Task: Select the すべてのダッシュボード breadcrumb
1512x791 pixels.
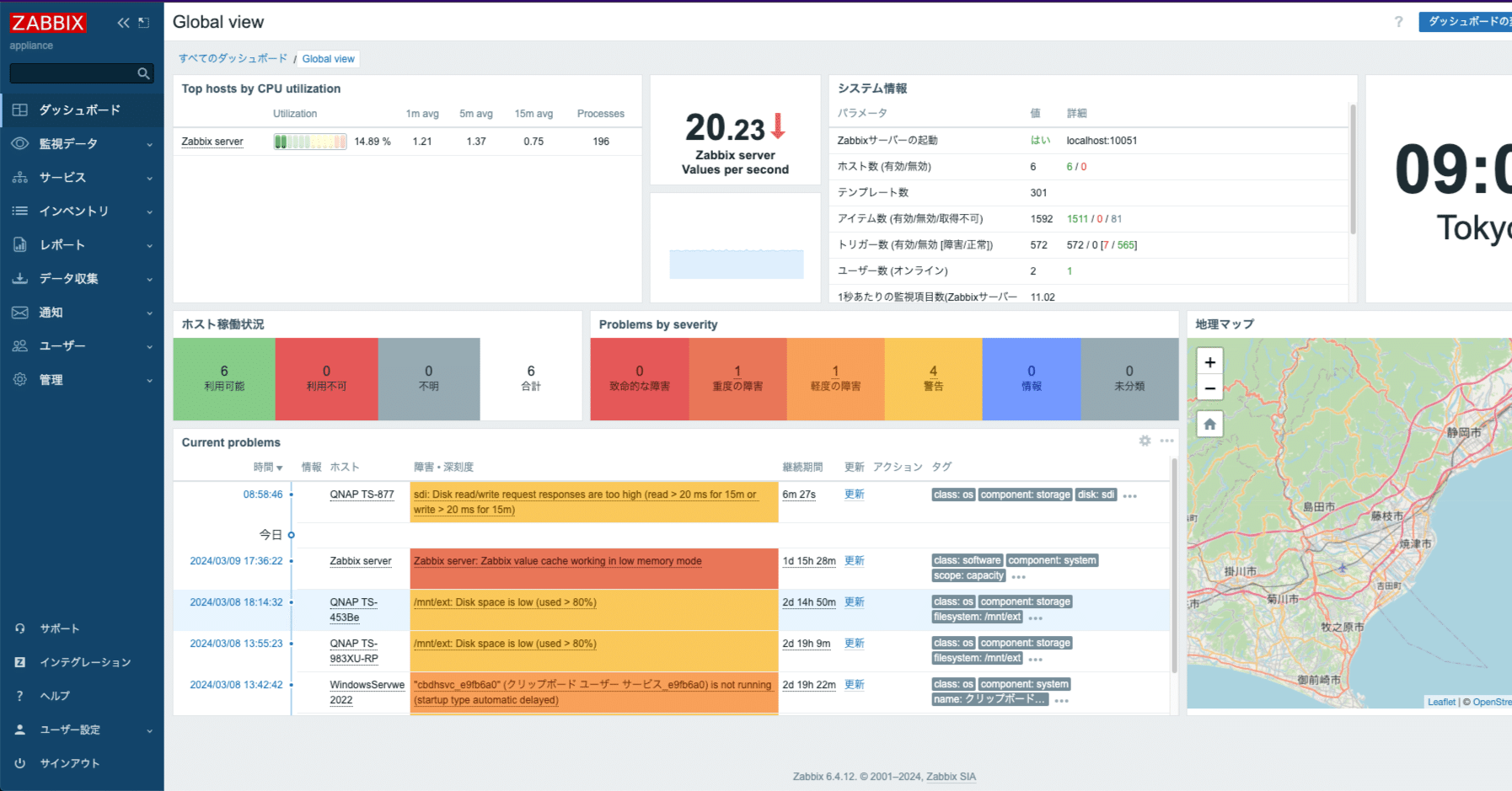Action: 233,58
